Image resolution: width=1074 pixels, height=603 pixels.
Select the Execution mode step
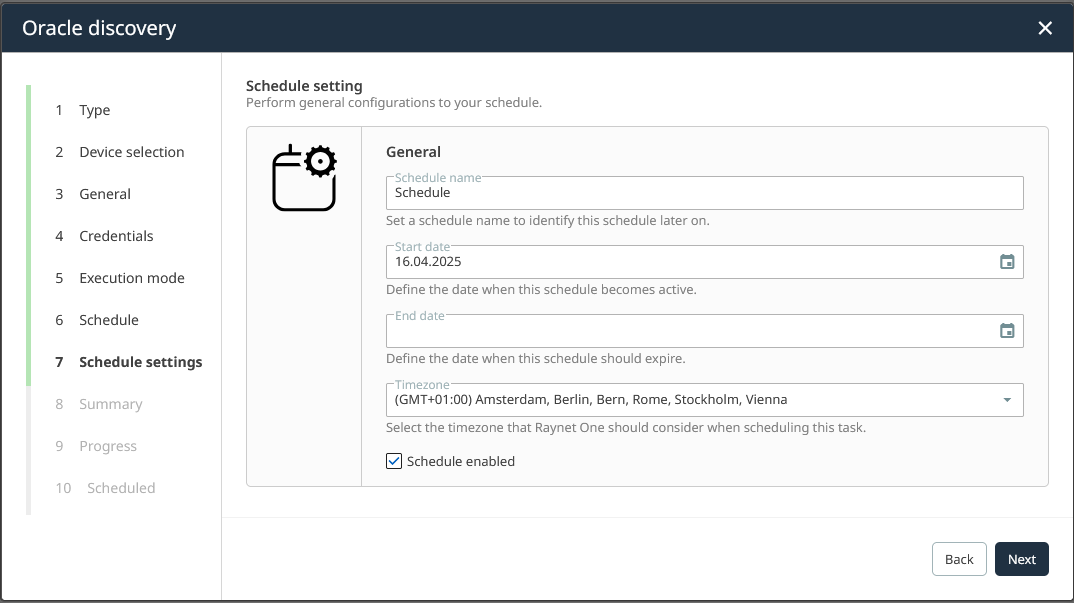point(131,278)
